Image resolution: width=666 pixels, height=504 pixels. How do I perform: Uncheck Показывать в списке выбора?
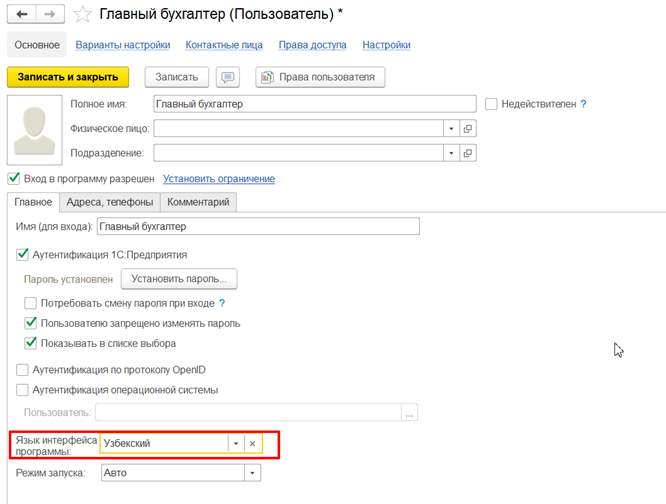point(31,343)
